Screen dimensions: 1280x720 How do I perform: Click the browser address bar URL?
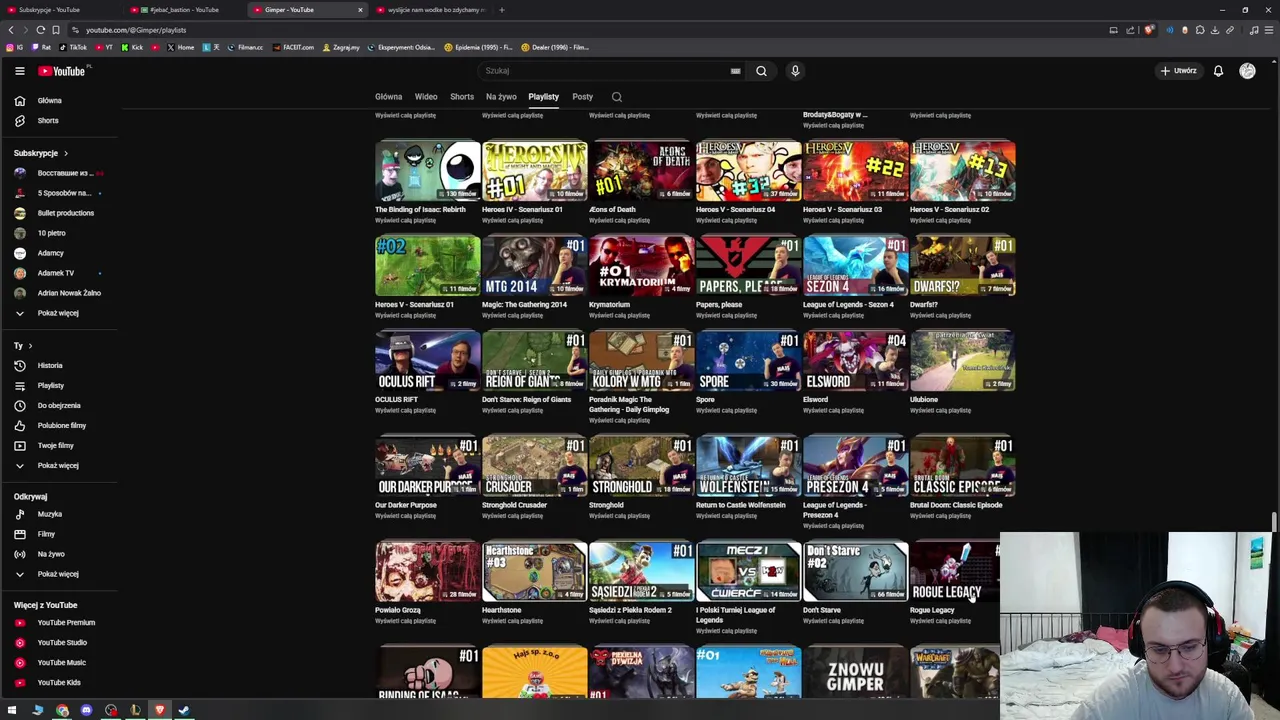(136, 30)
